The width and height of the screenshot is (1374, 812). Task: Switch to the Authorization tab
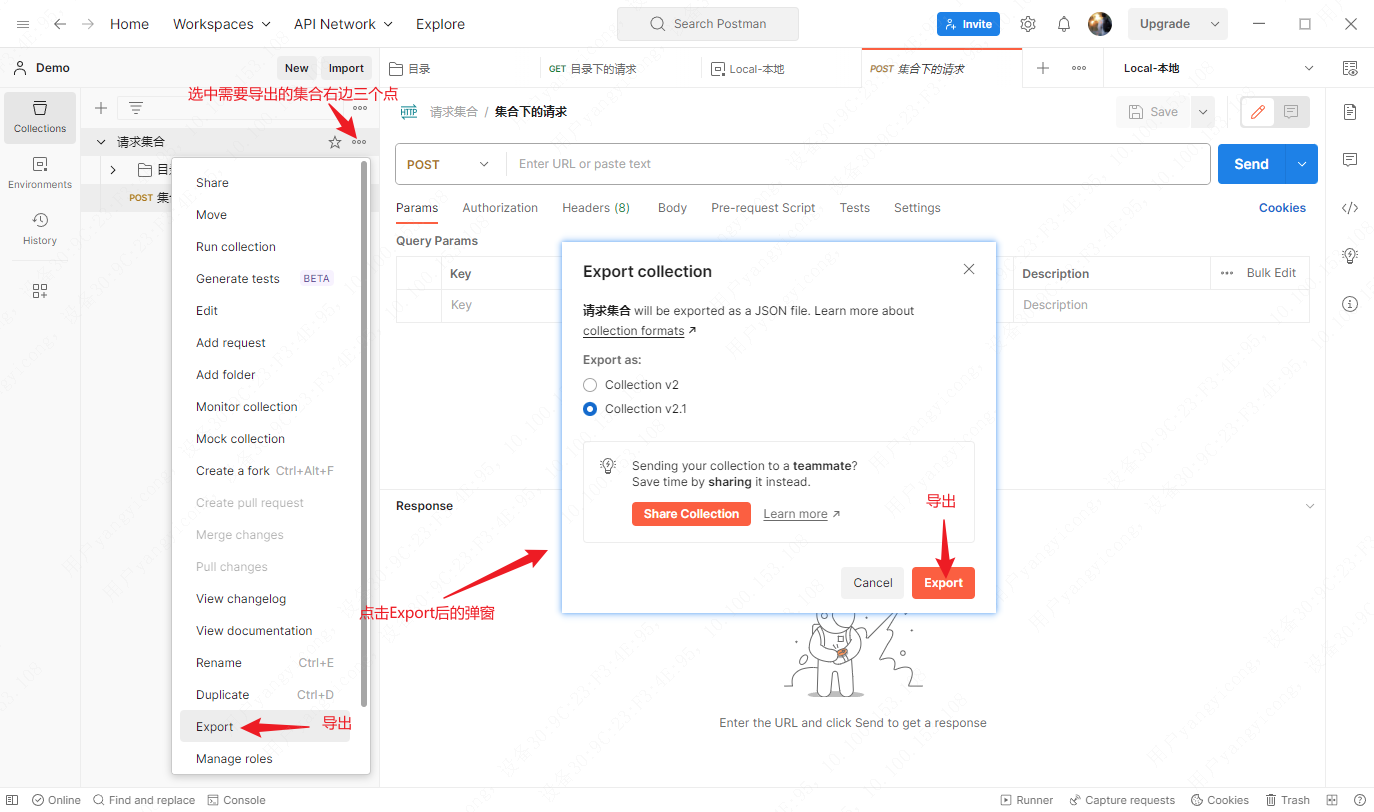(x=500, y=208)
